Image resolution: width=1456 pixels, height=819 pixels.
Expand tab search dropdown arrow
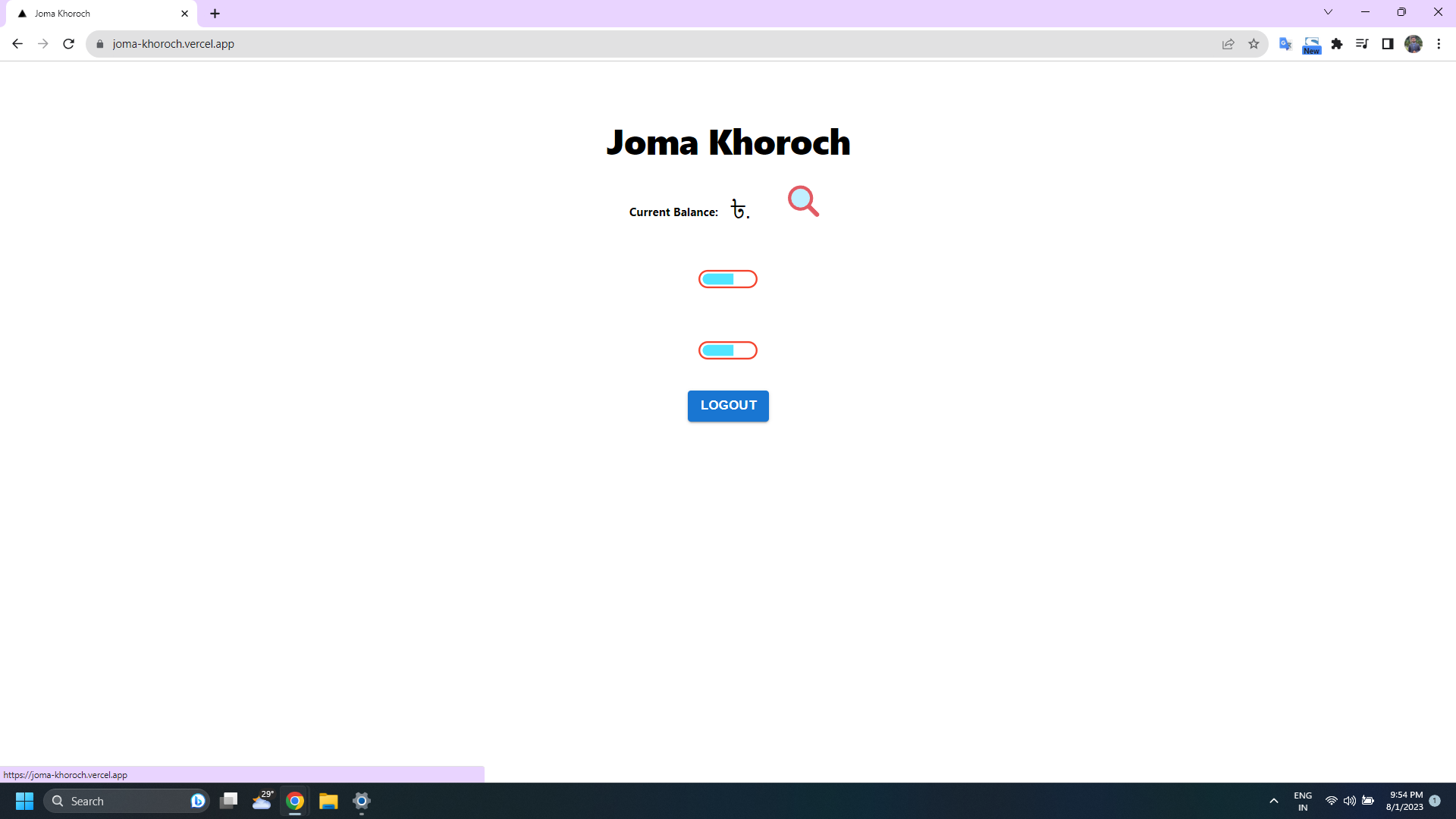tap(1328, 12)
